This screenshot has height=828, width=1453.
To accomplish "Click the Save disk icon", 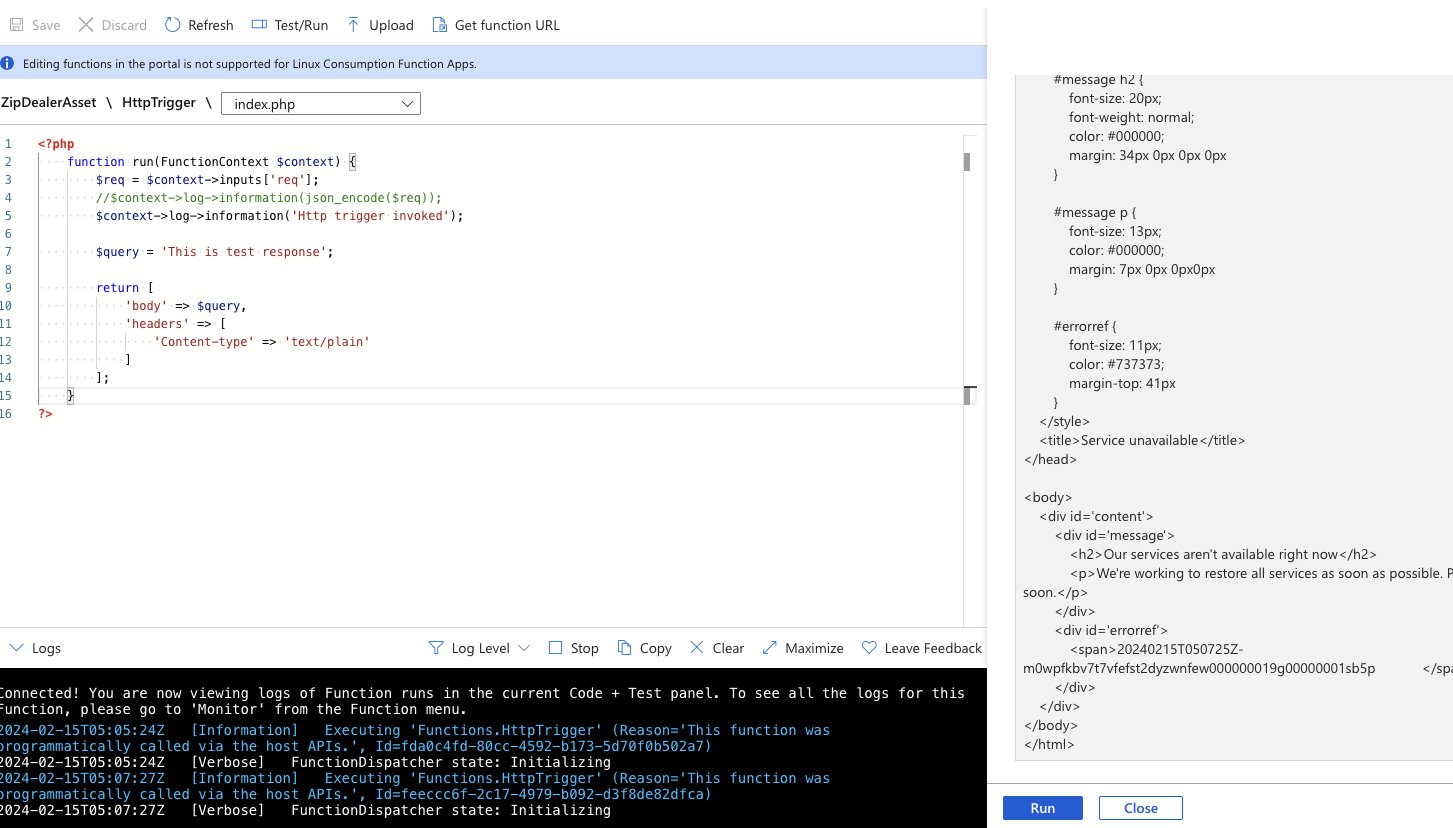I will (x=16, y=25).
